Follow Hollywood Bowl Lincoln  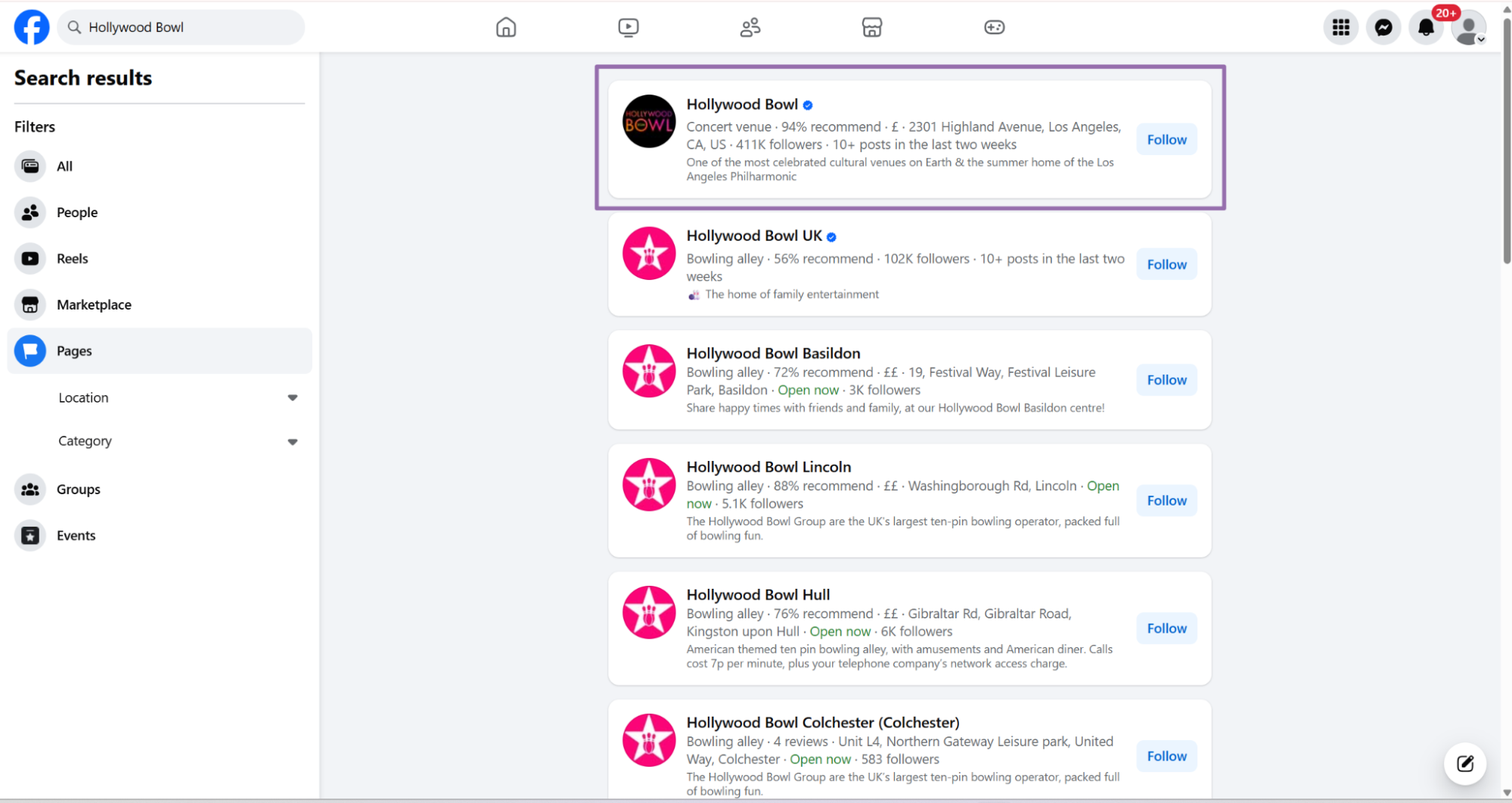1166,500
